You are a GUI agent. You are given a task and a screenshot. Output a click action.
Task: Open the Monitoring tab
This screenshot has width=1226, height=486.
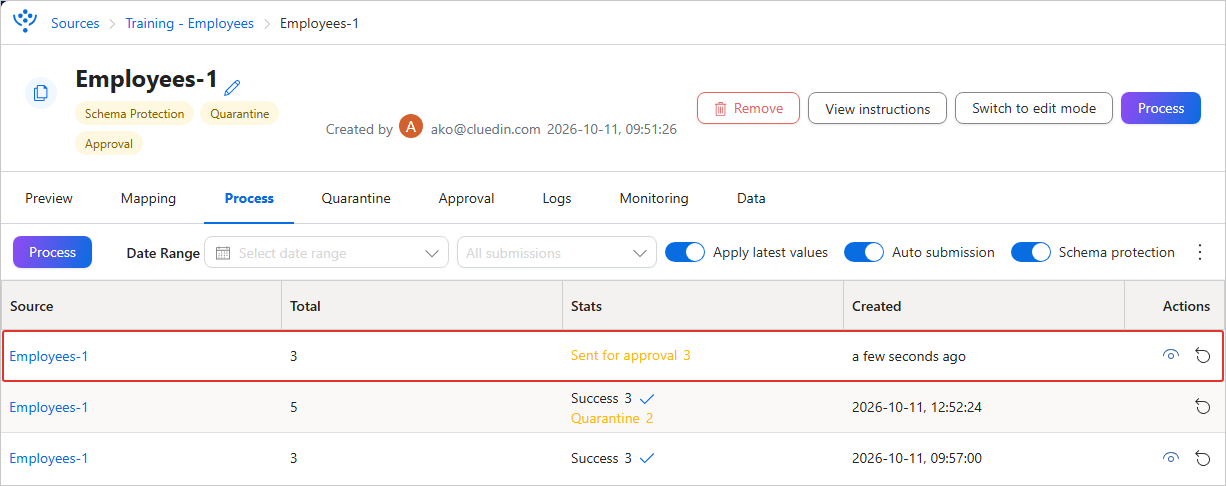tap(654, 198)
